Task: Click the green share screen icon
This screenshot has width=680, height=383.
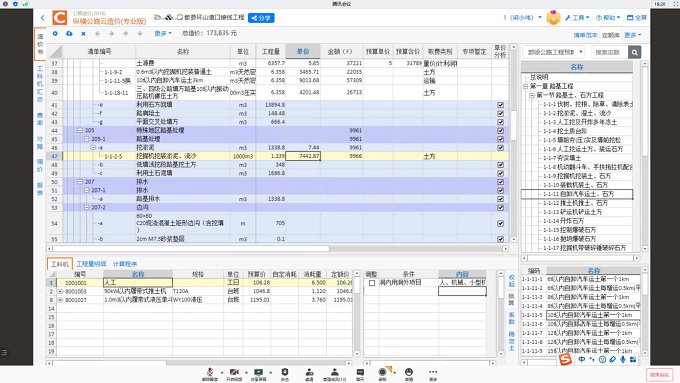Action: [x=258, y=372]
